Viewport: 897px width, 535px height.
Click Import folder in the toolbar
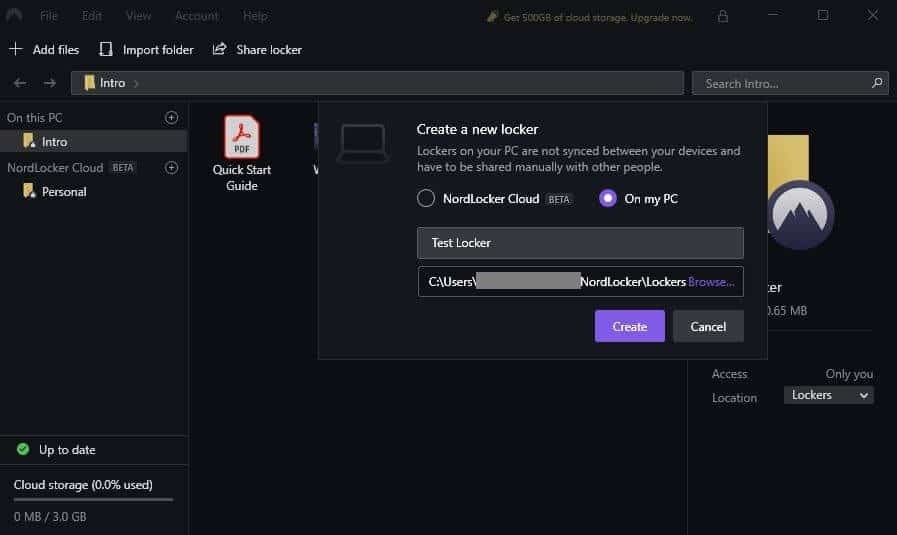point(146,50)
